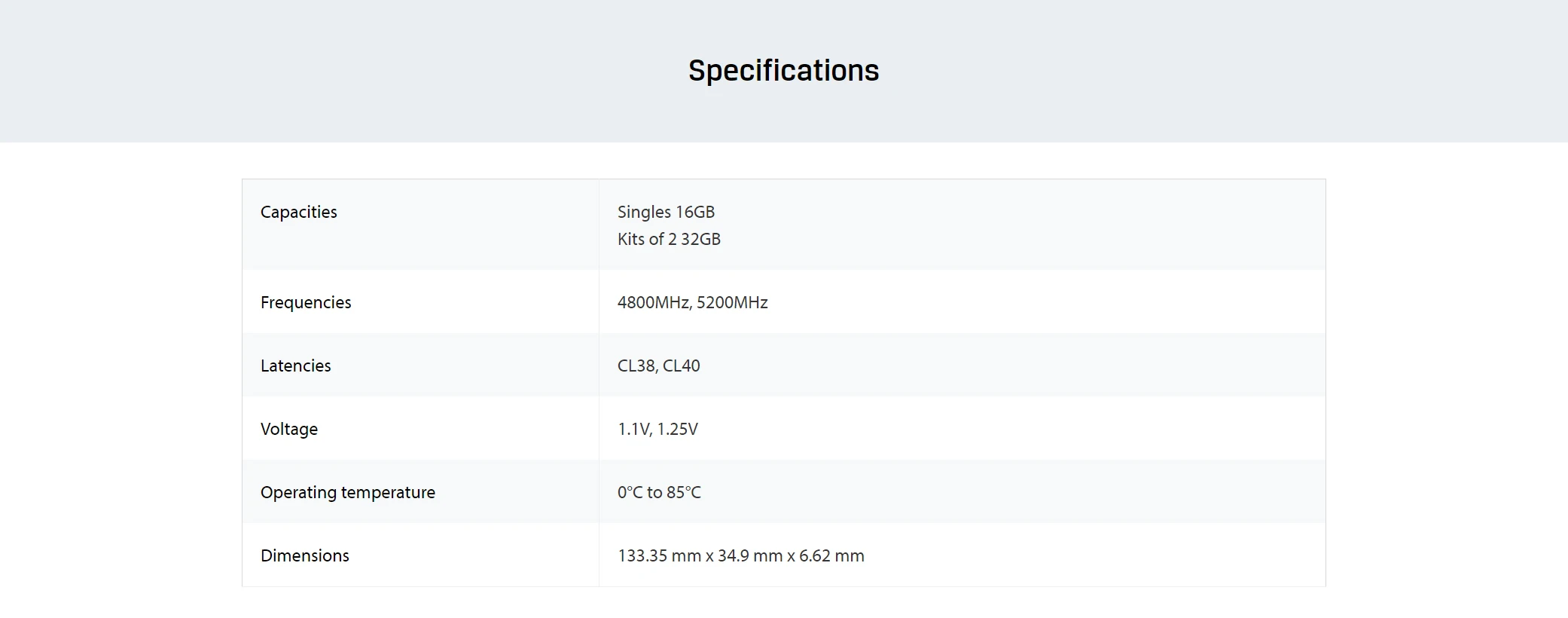Screen dimensions: 1568x618
Task: Select the Voltage label
Action: click(289, 429)
